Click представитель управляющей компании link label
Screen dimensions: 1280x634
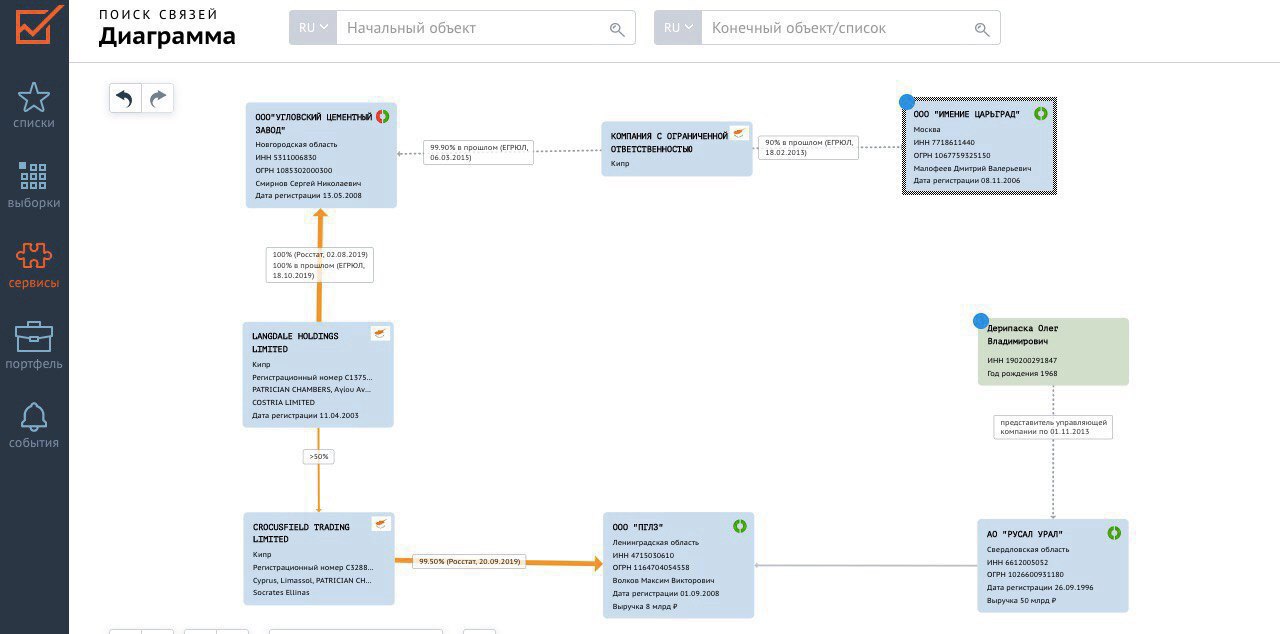(x=1053, y=427)
